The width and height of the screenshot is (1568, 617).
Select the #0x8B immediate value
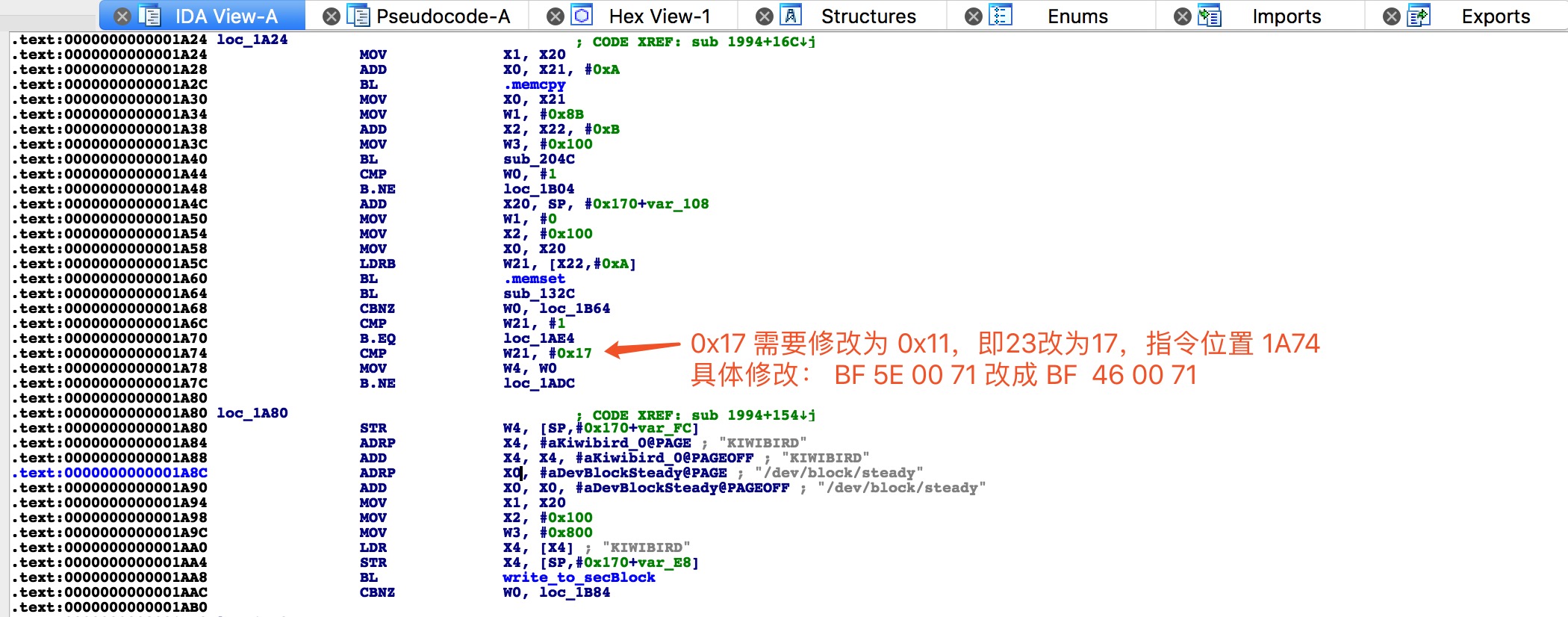point(561,114)
